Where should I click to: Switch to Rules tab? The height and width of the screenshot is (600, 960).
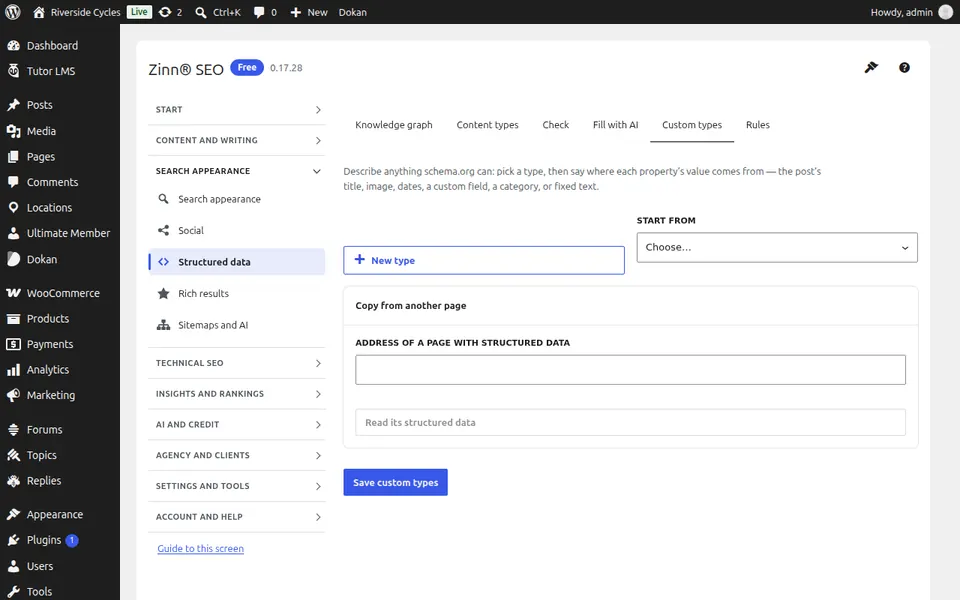click(x=757, y=125)
